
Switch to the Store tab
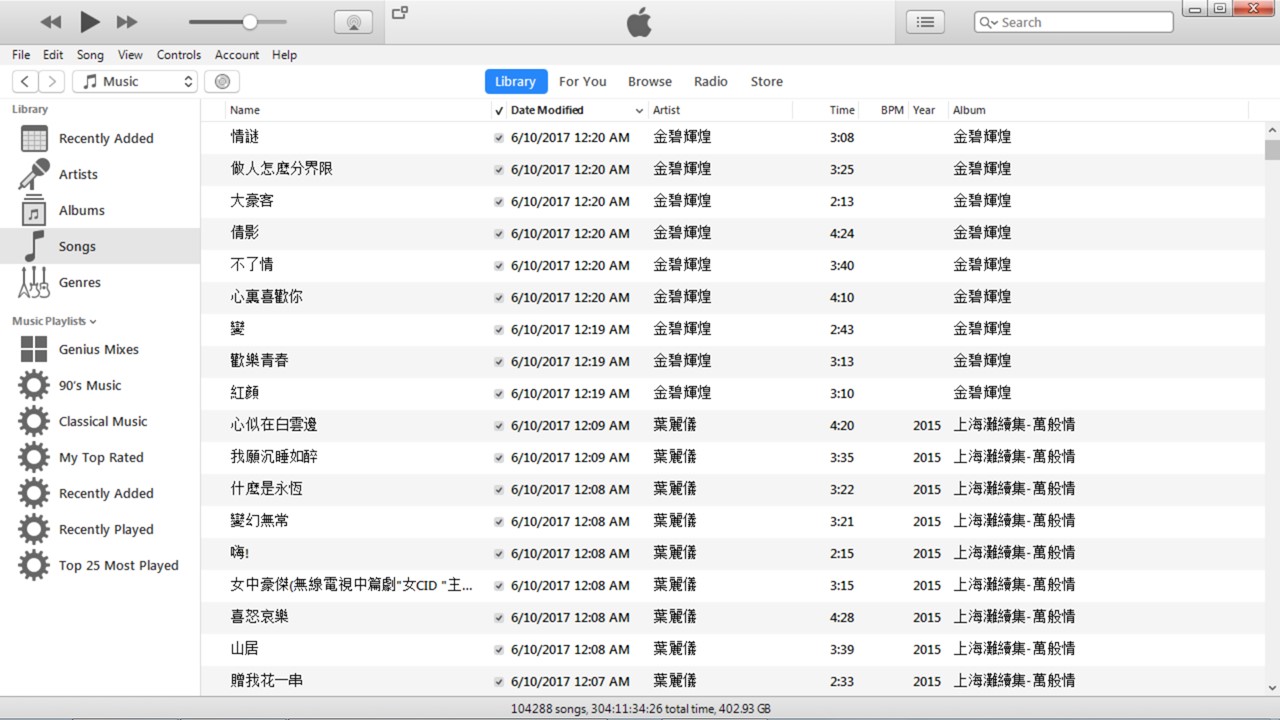pyautogui.click(x=767, y=82)
